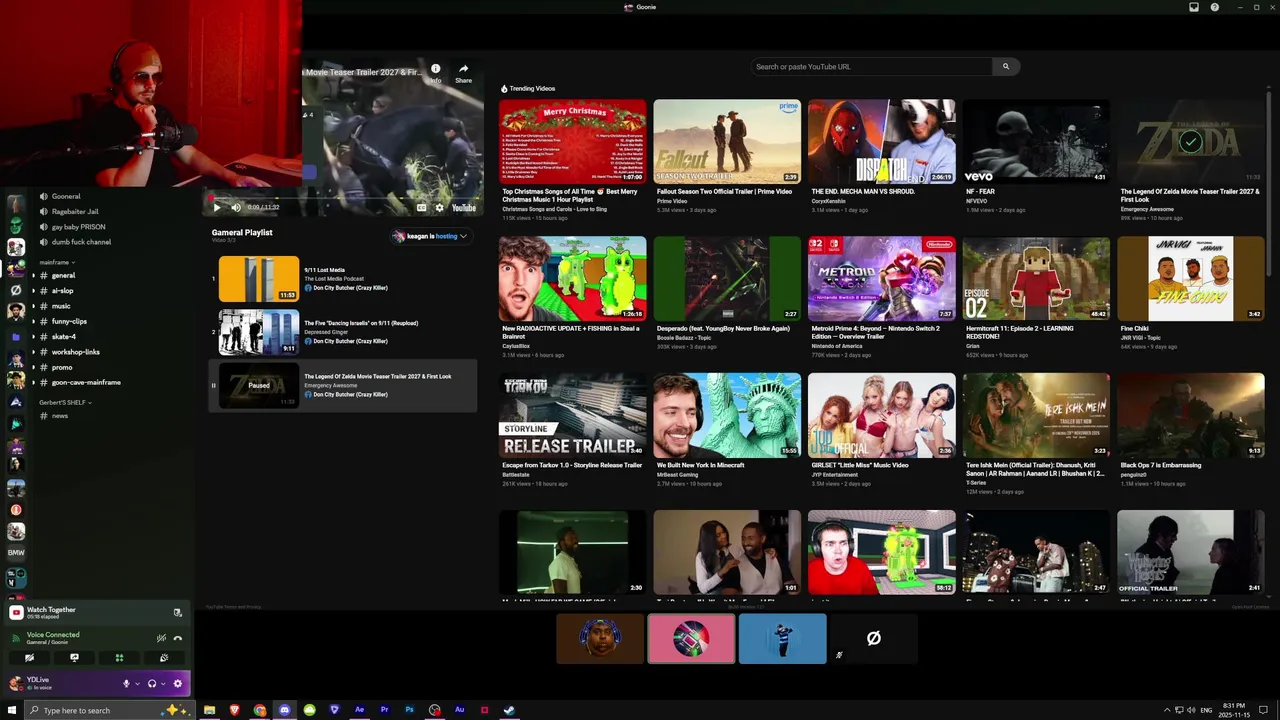Open Steam from the taskbar
Viewport: 1280px width, 720px height.
(509, 710)
